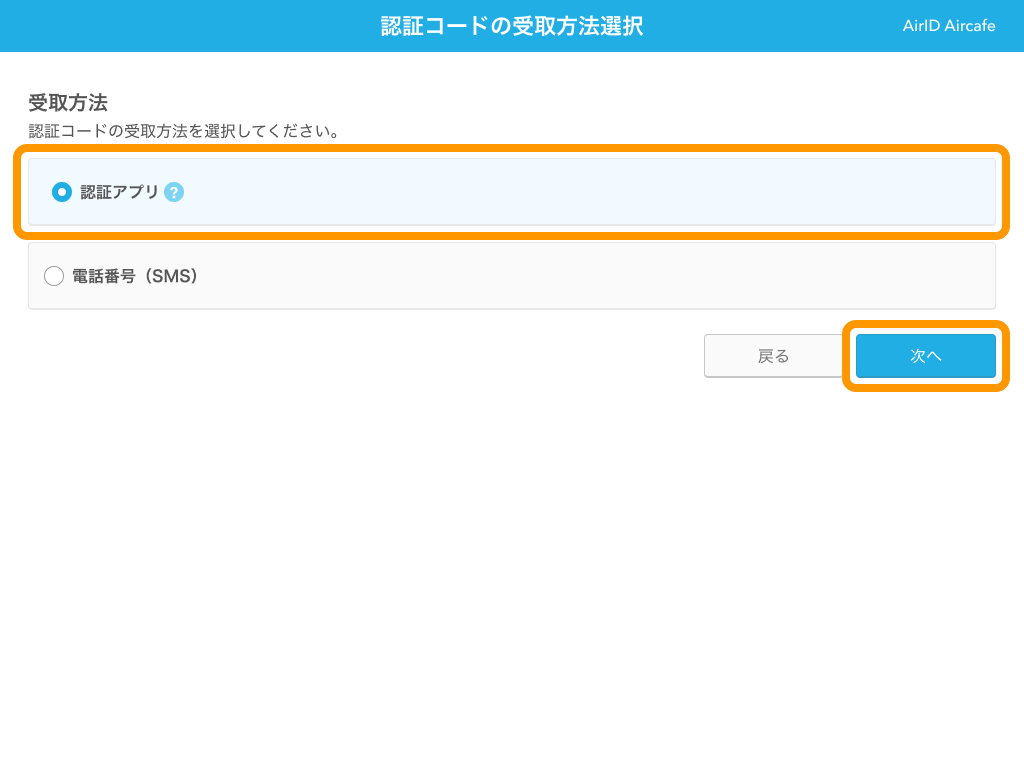Click the blue header bar title area
1024x768 pixels.
[x=512, y=25]
